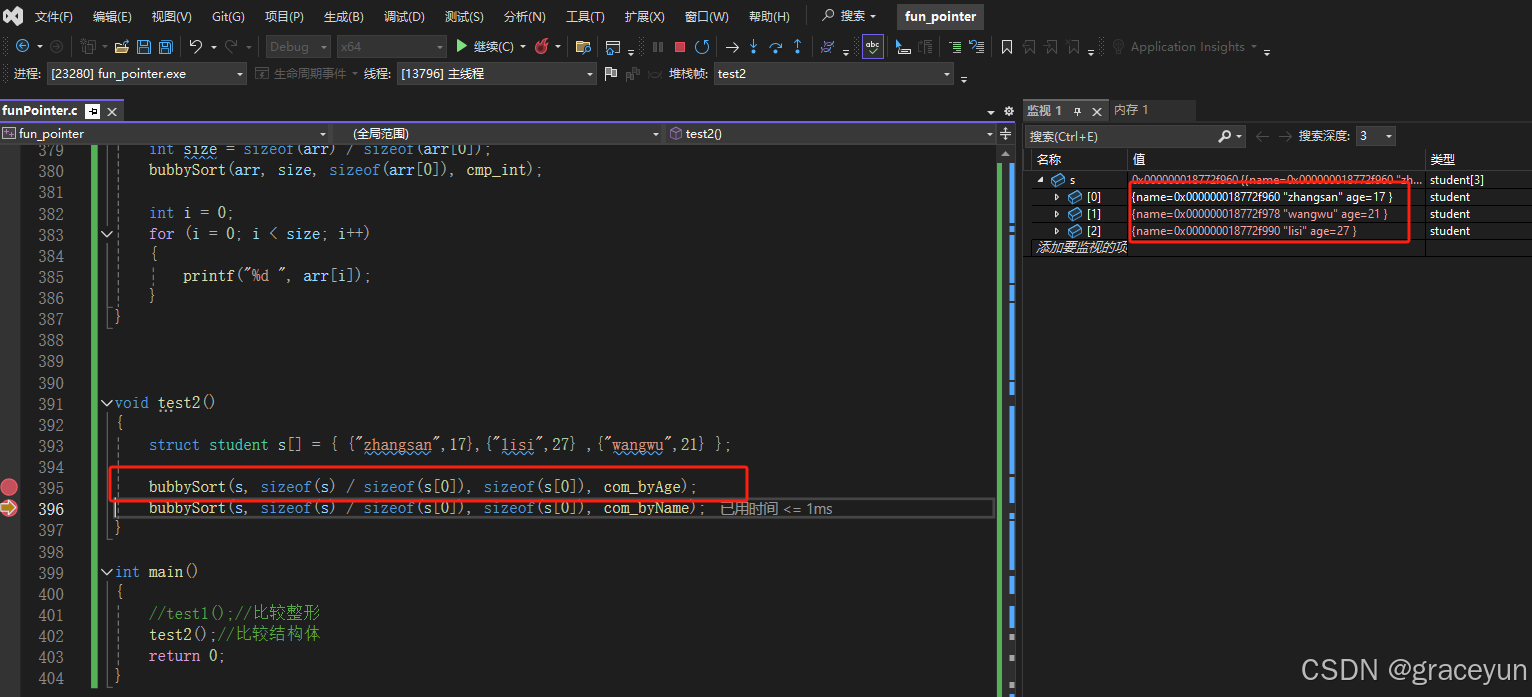The image size is (1532, 697).
Task: Open the search depth 3 dropdown
Action: tap(1375, 136)
